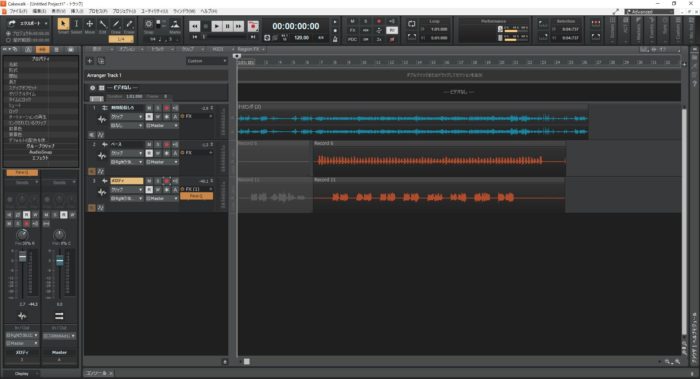This screenshot has width=700, height=379.
Task: Stop playback with Stop button
Action: click(206, 26)
